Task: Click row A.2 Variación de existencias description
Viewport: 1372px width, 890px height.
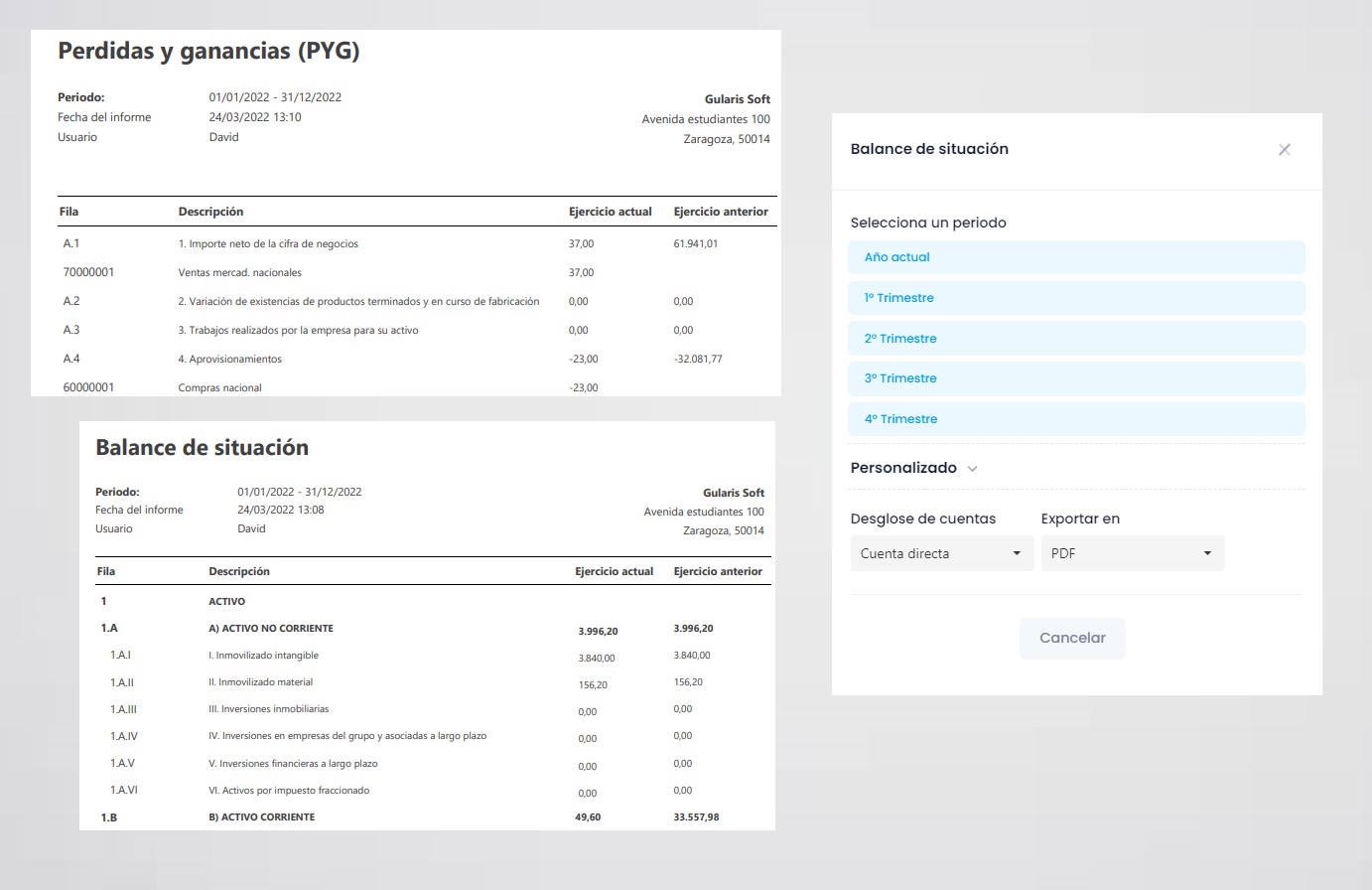Action: click(x=358, y=301)
